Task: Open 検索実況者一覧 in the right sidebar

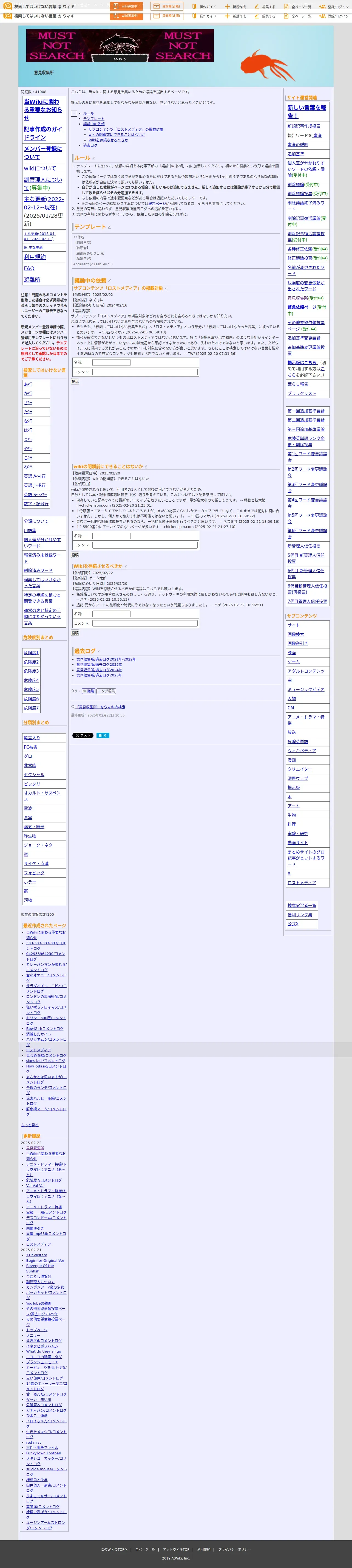Action: (x=302, y=906)
